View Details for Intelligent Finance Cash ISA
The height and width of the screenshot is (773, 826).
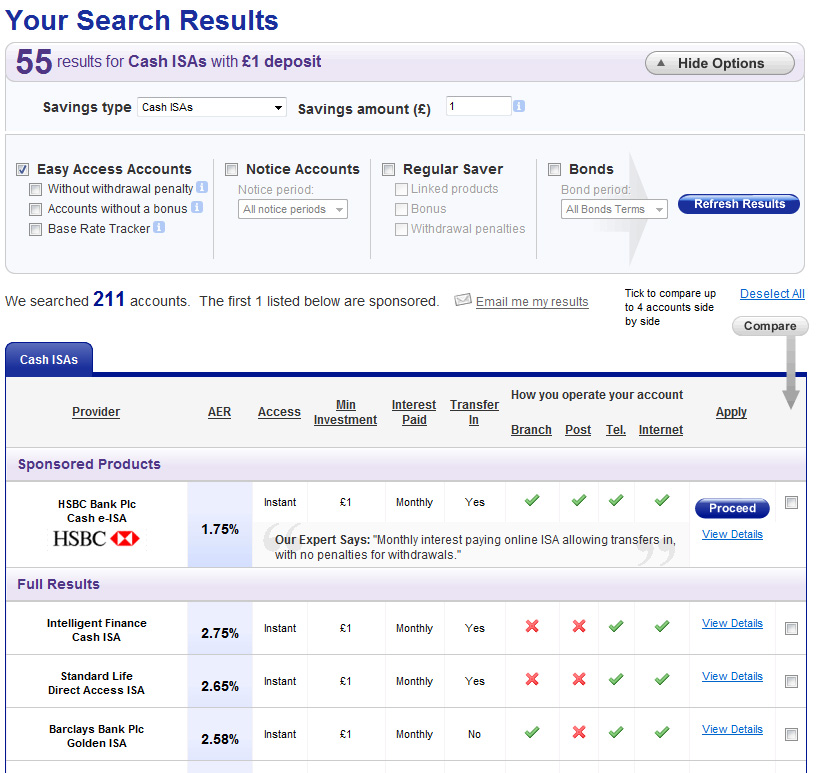pos(732,623)
